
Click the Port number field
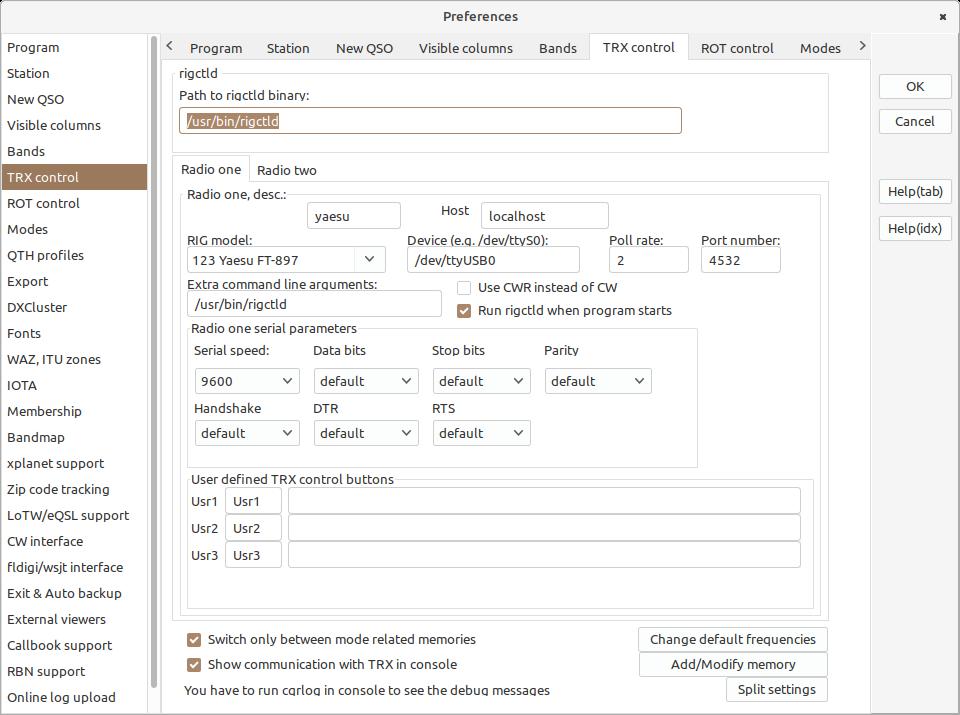coord(740,260)
